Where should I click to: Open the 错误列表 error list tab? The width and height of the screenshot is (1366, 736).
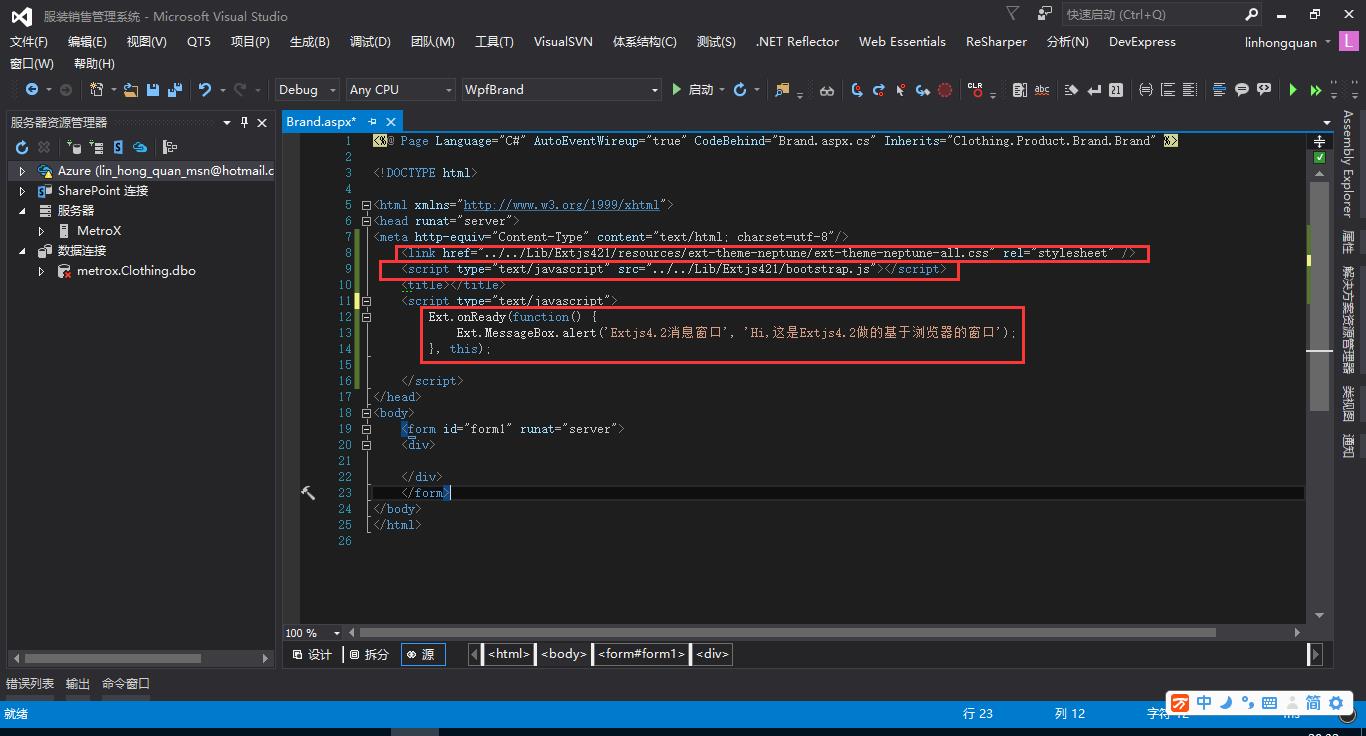point(30,684)
